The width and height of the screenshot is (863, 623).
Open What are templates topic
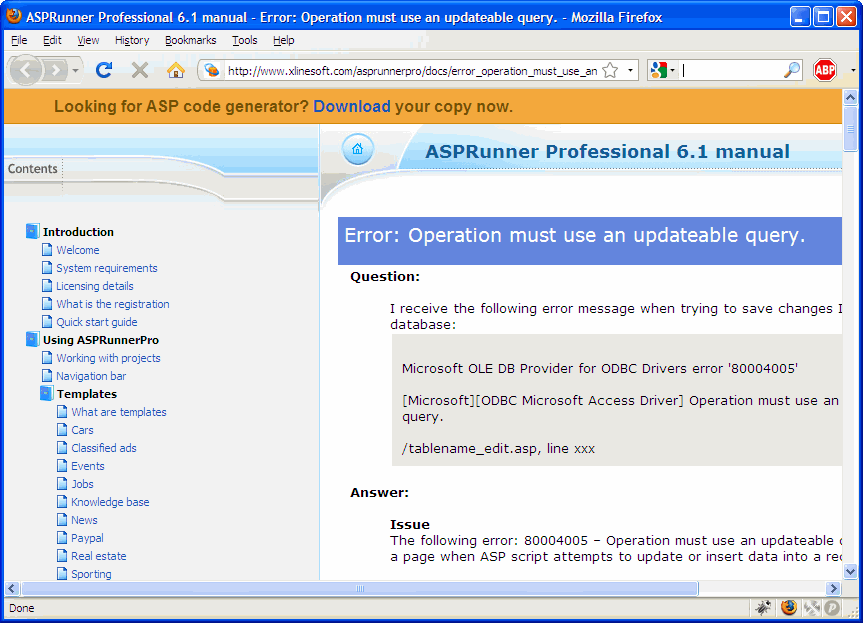(119, 412)
